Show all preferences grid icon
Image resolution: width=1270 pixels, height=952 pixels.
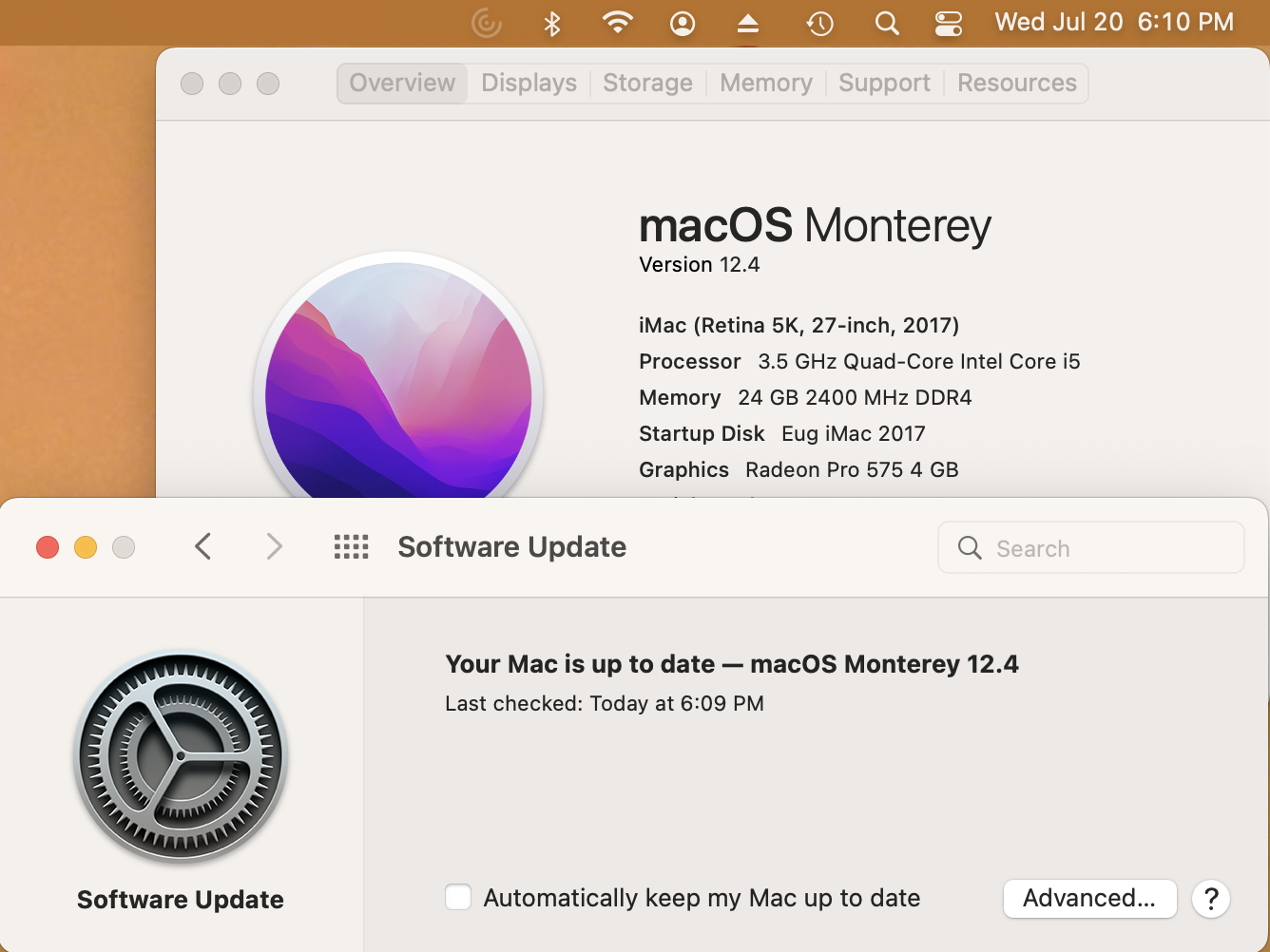[x=352, y=546]
